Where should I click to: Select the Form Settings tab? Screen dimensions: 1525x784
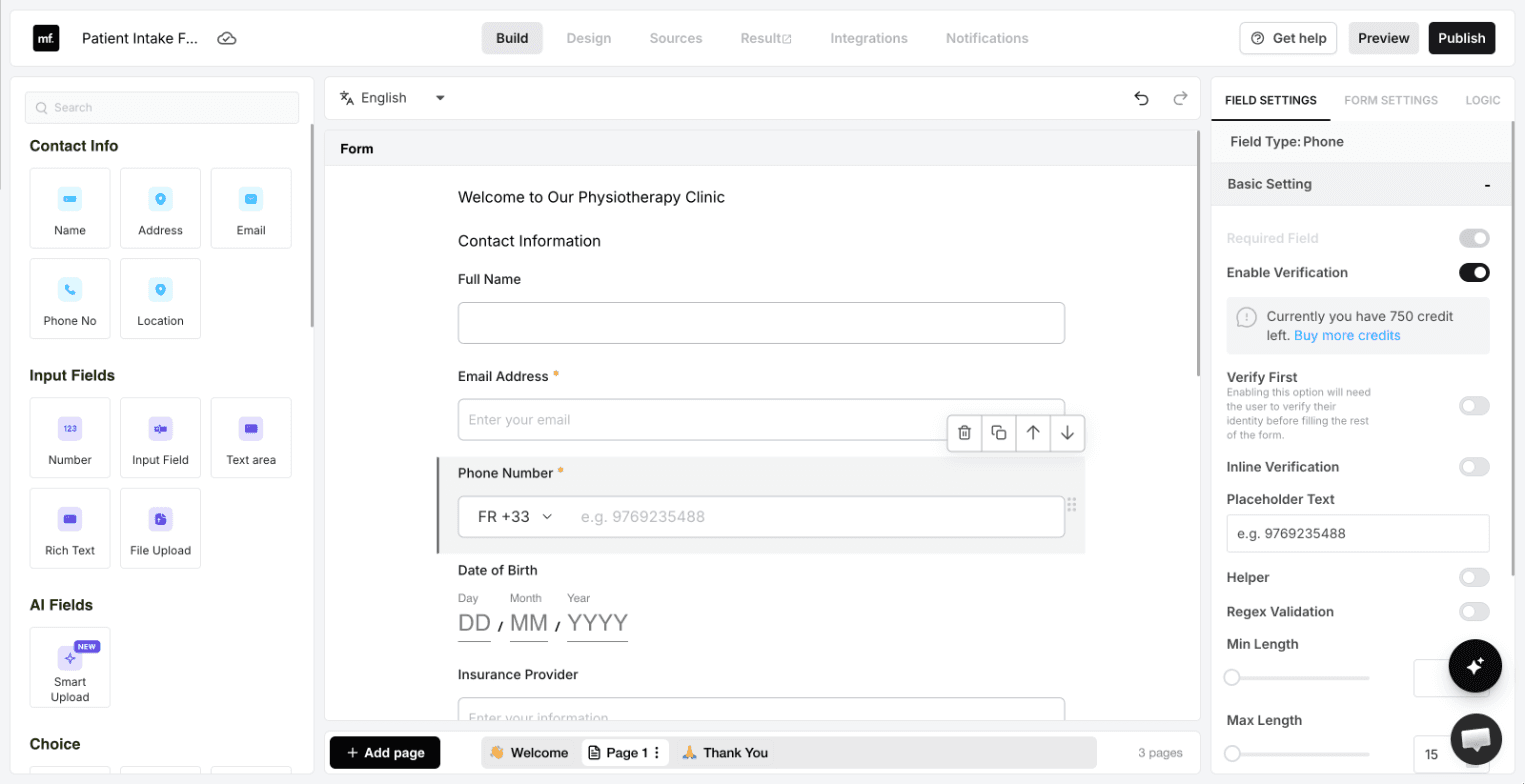pos(1391,100)
